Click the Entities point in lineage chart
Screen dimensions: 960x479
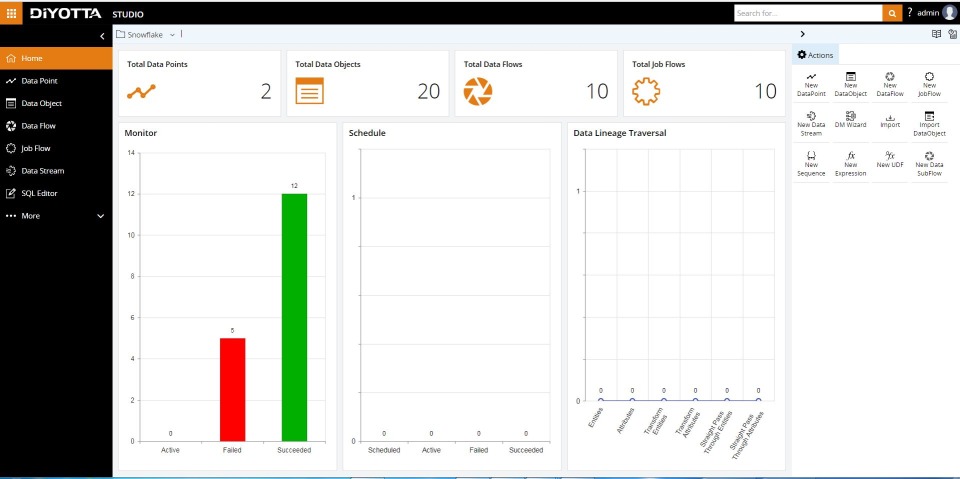coord(601,400)
